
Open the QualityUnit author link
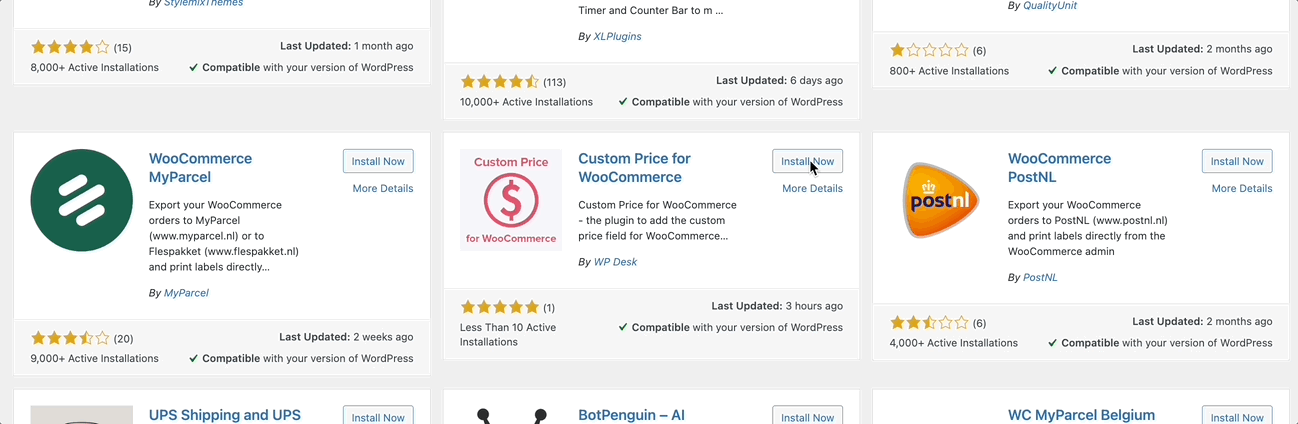click(1050, 5)
